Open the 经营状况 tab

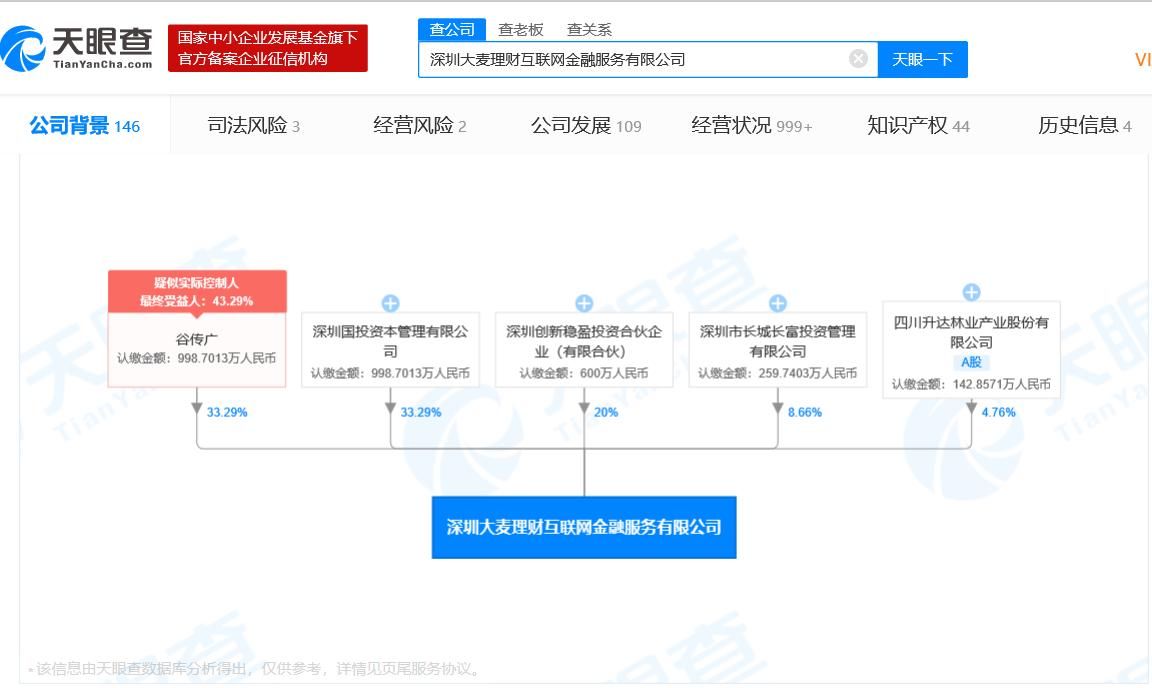click(752, 126)
